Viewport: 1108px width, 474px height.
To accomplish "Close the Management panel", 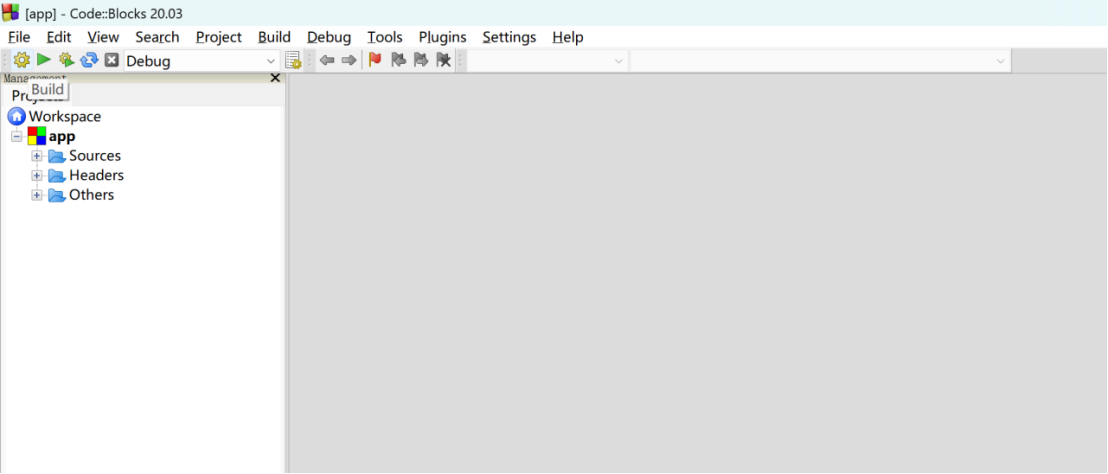I will [276, 78].
